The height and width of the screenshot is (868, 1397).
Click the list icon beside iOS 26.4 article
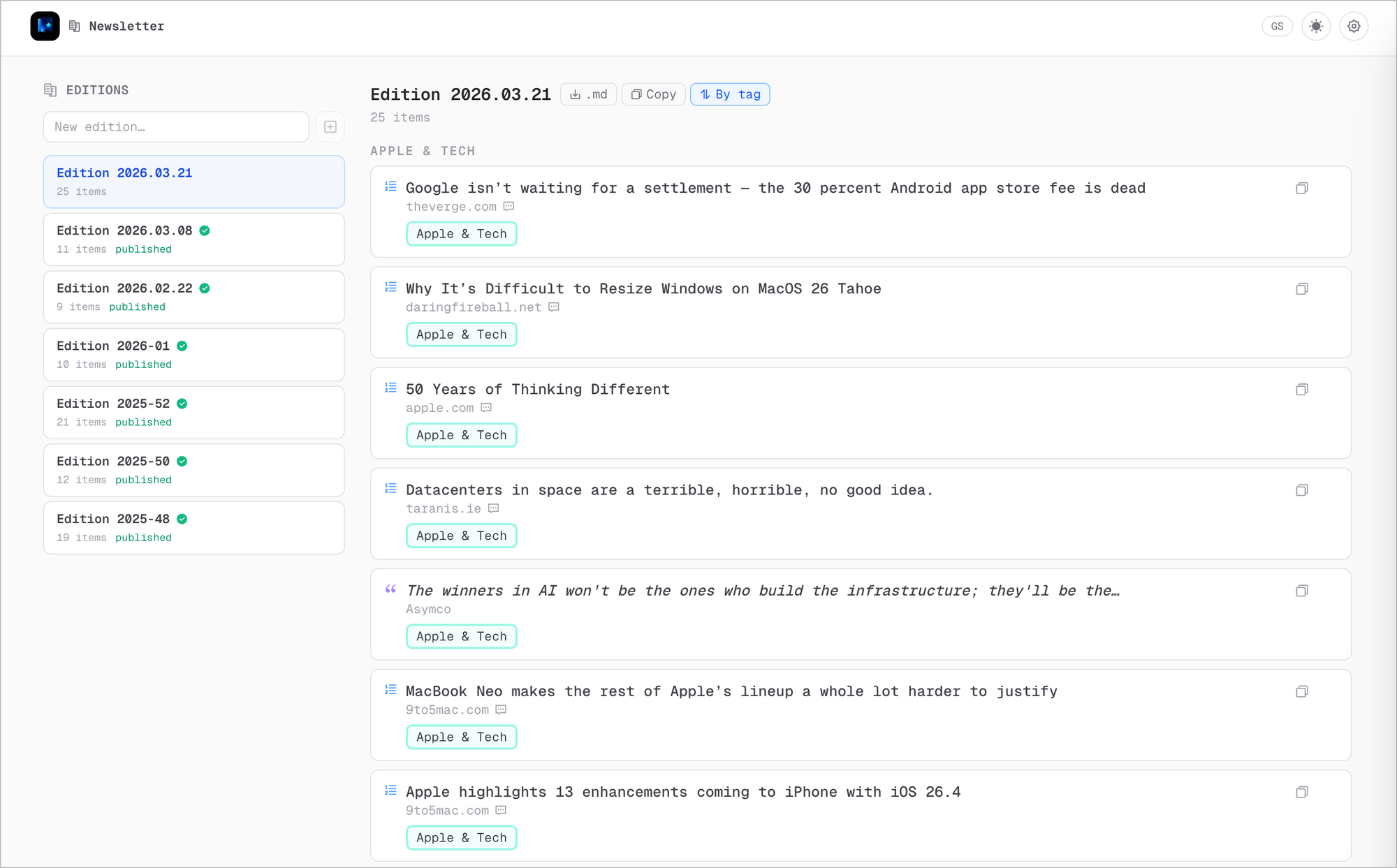390,790
